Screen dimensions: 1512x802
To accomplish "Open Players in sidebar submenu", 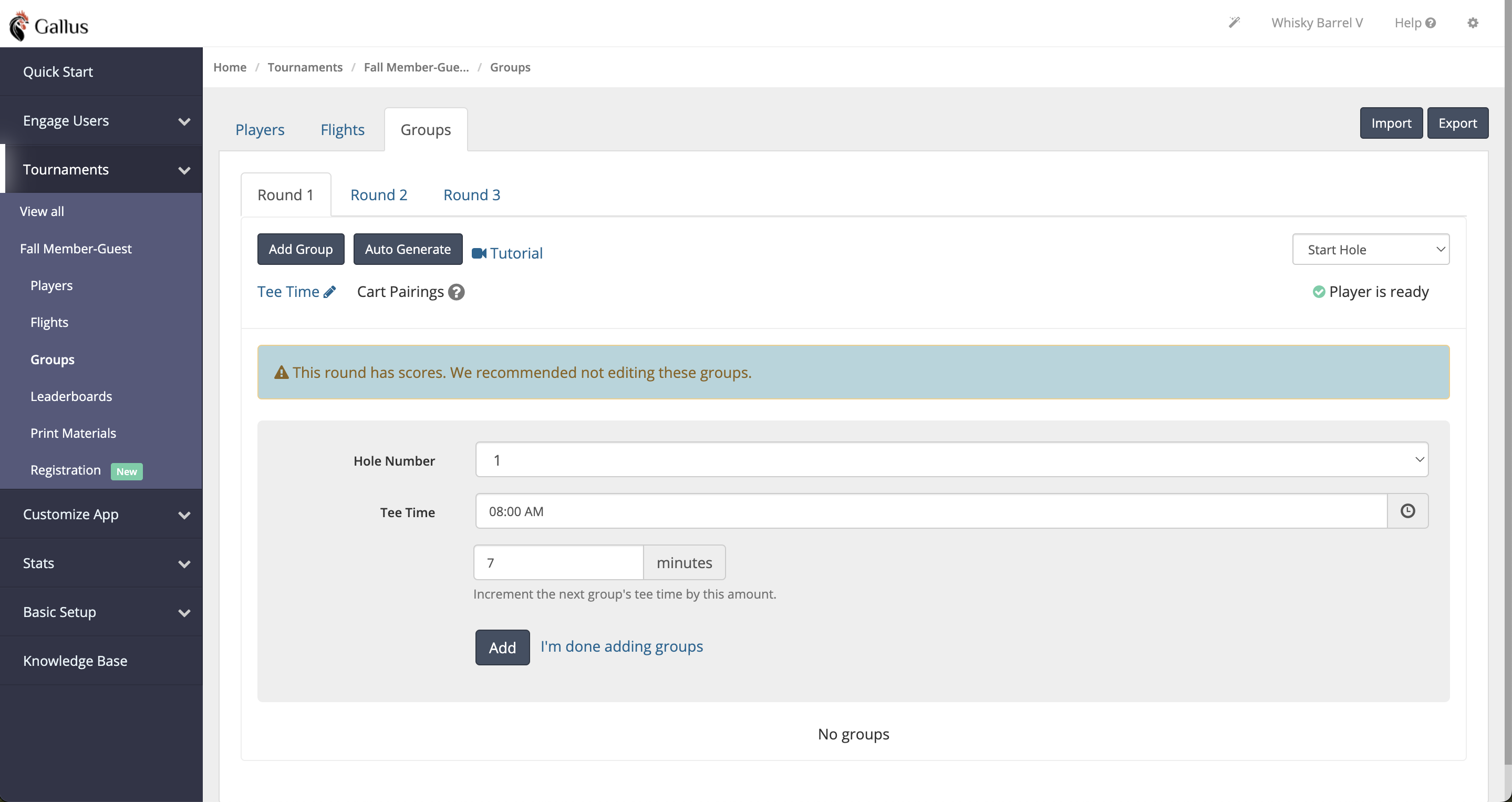I will pyautogui.click(x=51, y=285).
